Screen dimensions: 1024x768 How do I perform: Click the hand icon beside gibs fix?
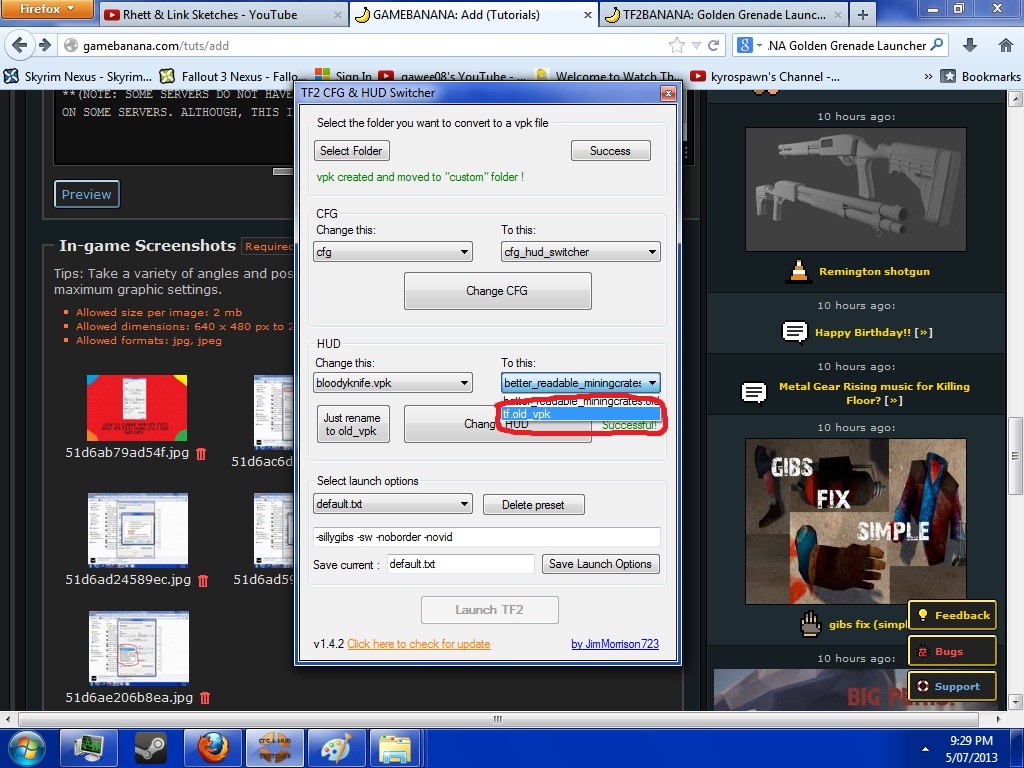pos(810,624)
